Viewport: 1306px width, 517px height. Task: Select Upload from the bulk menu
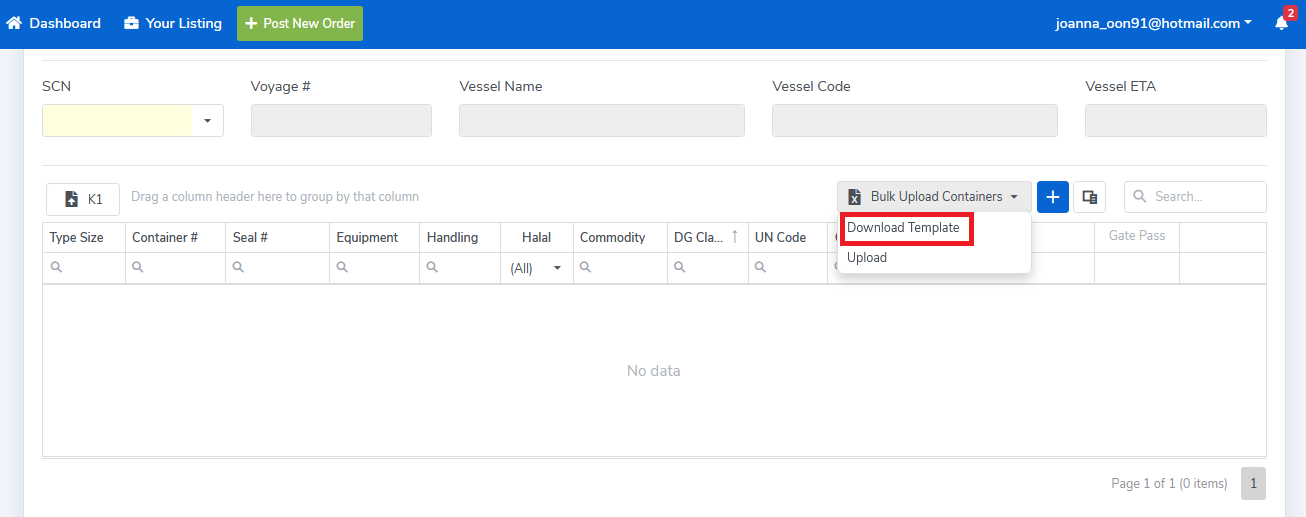point(867,258)
